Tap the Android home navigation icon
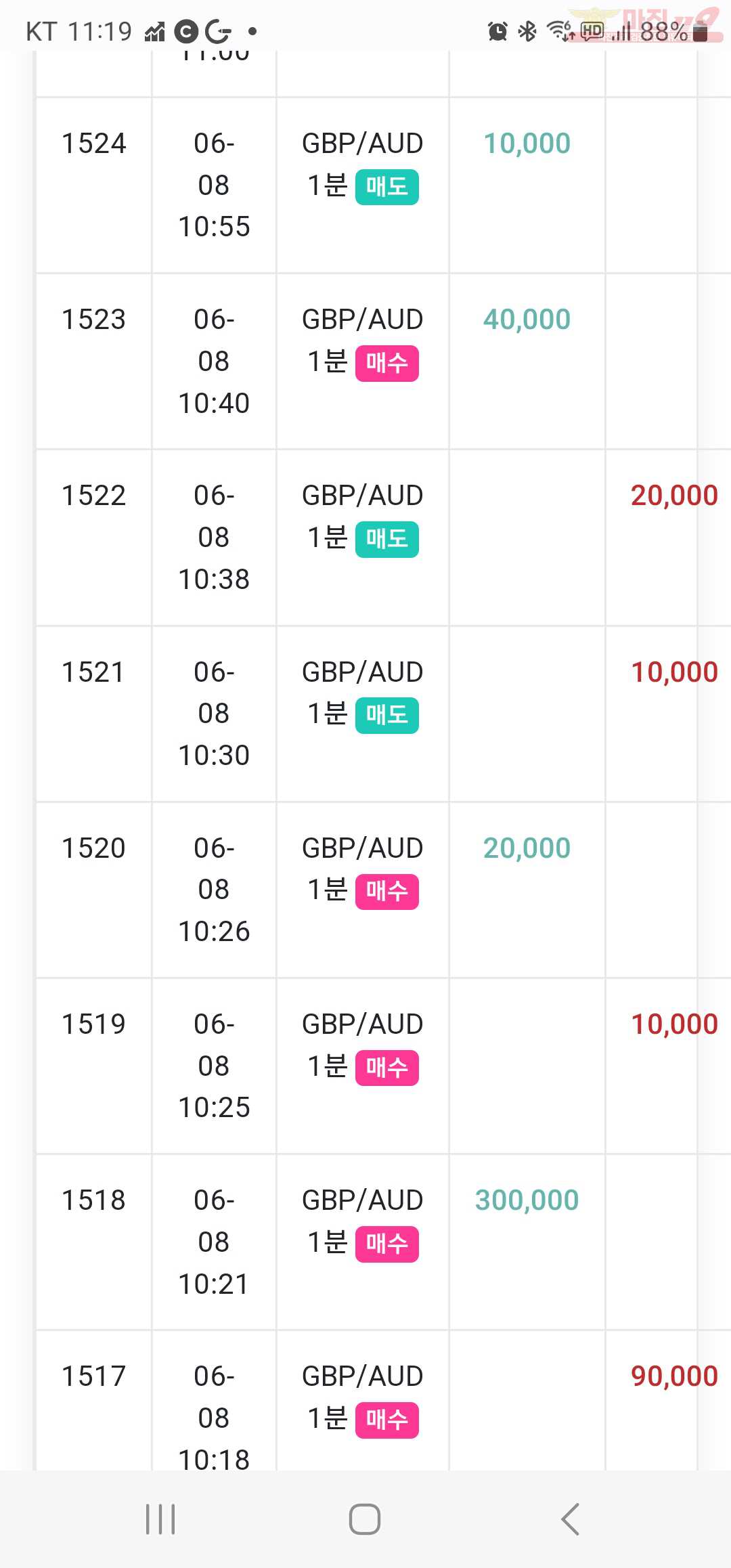The width and height of the screenshot is (731, 1568). point(365,1519)
